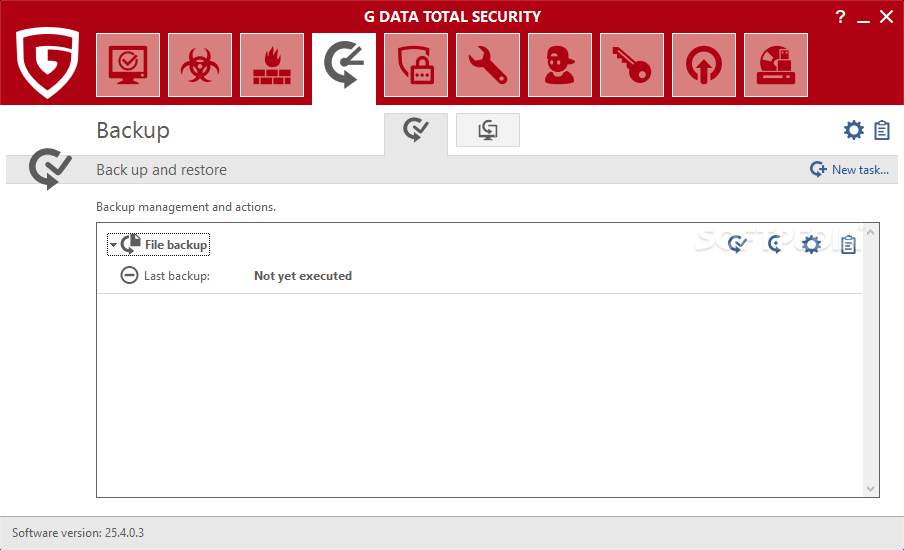Image resolution: width=904 pixels, height=550 pixels.
Task: Open the Security Center monitor icon
Action: pyautogui.click(x=128, y=65)
